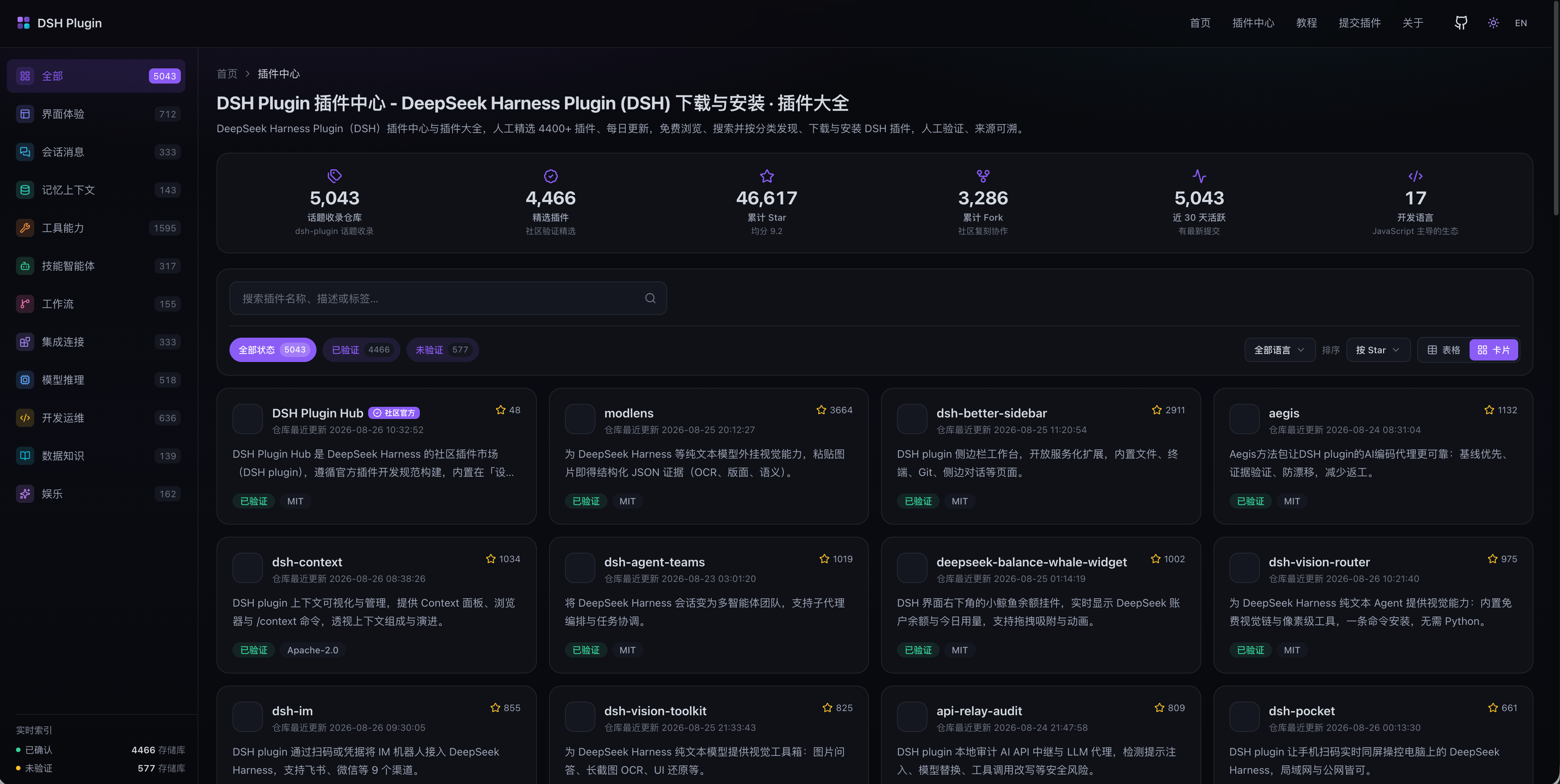Image resolution: width=1560 pixels, height=784 pixels.
Task: Select the 全部 category icon in sidebar
Action: pyautogui.click(x=25, y=76)
